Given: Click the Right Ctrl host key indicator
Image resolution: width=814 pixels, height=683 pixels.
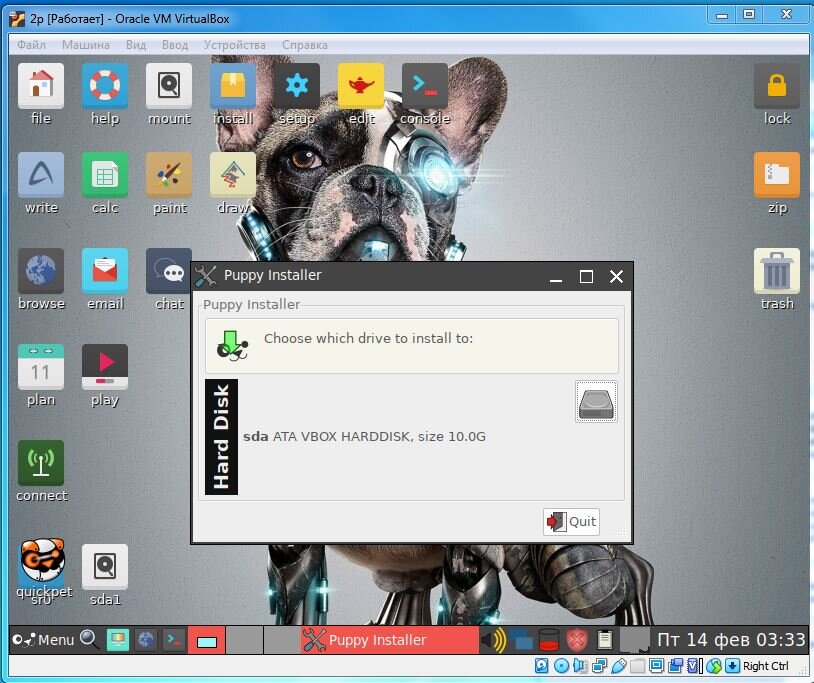Looking at the screenshot, I should click(766, 666).
